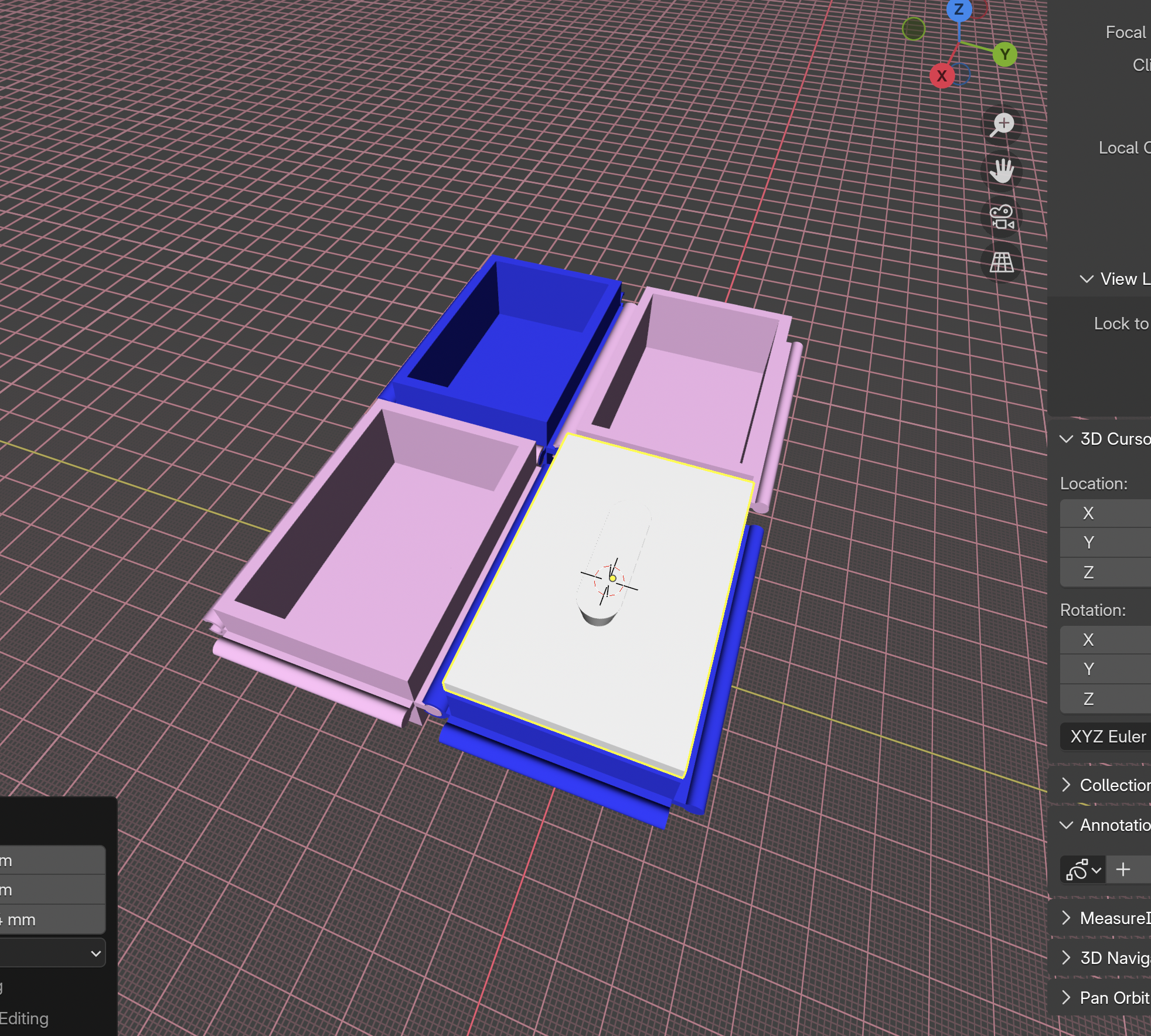The height and width of the screenshot is (1036, 1151).
Task: Click 3D Cursor Rotation Z field
Action: (1105, 699)
